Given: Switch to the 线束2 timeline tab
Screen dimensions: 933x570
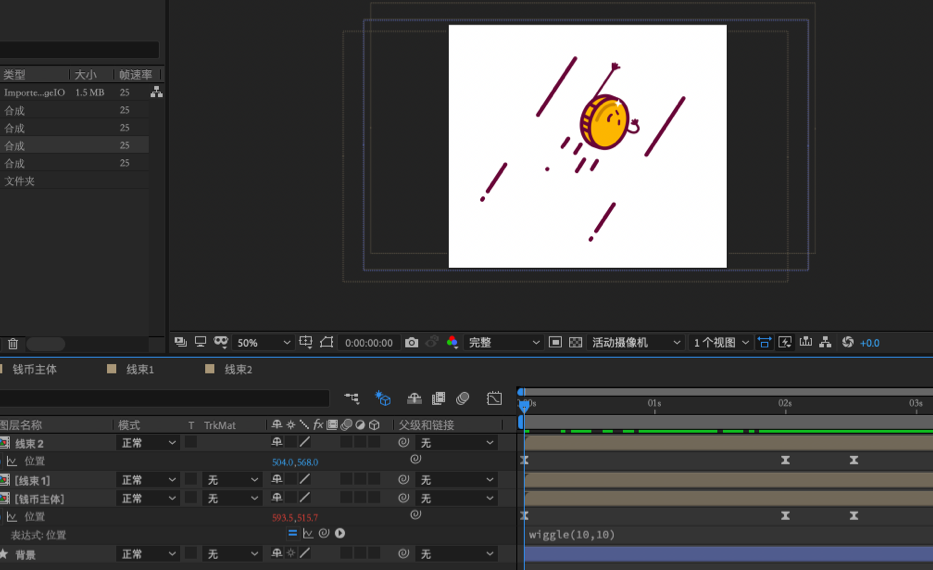Looking at the screenshot, I should click(238, 369).
